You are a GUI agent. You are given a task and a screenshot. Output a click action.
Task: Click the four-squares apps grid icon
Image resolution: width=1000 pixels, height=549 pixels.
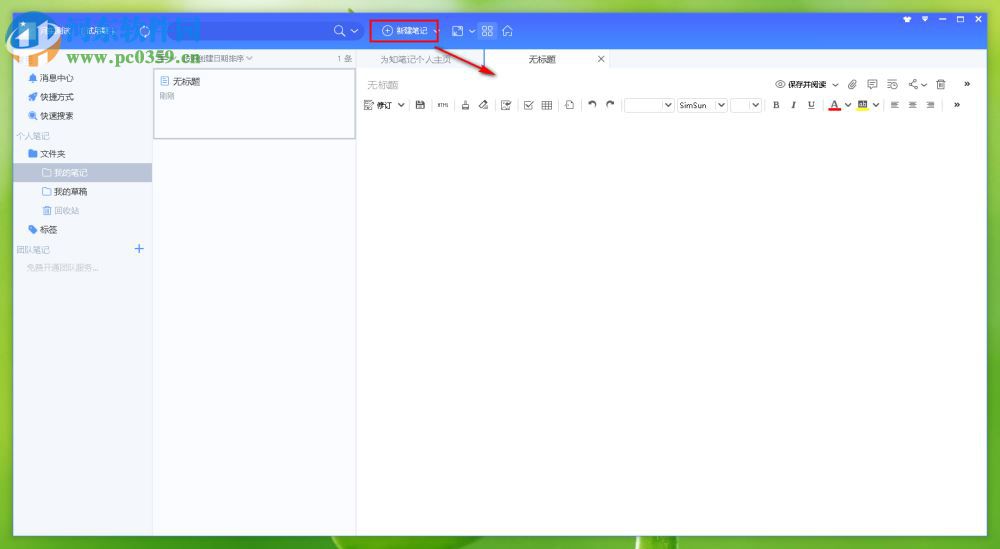tap(487, 31)
